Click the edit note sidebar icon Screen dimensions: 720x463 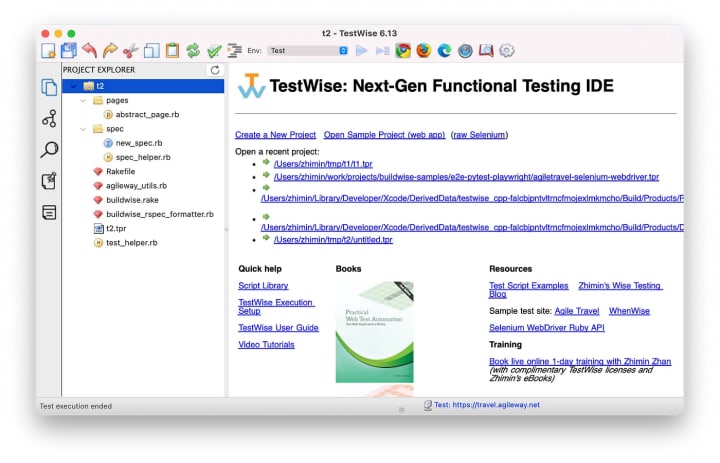49,181
